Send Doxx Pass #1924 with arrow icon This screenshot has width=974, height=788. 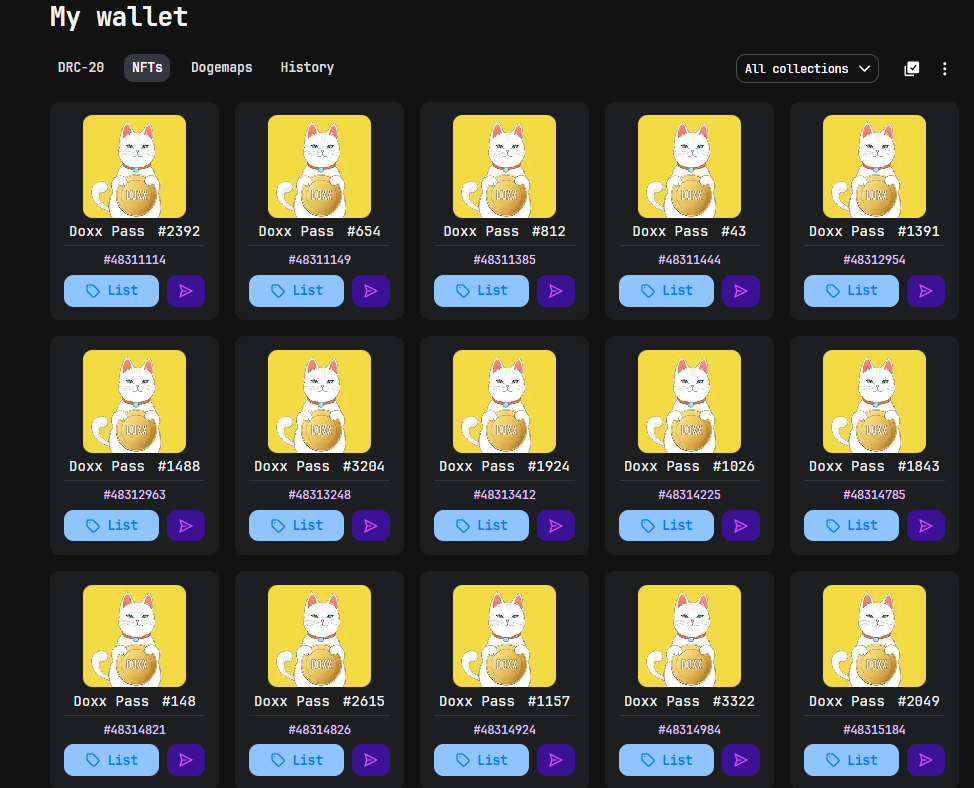pos(556,525)
